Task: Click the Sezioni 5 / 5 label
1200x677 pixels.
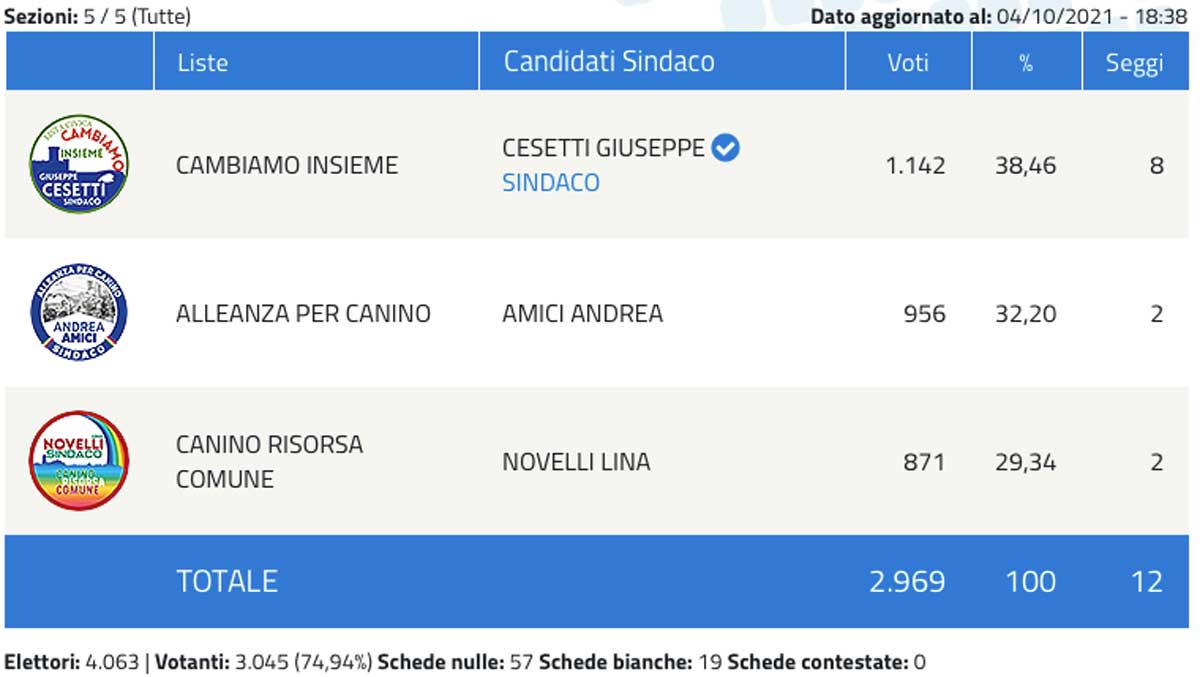Action: [97, 16]
